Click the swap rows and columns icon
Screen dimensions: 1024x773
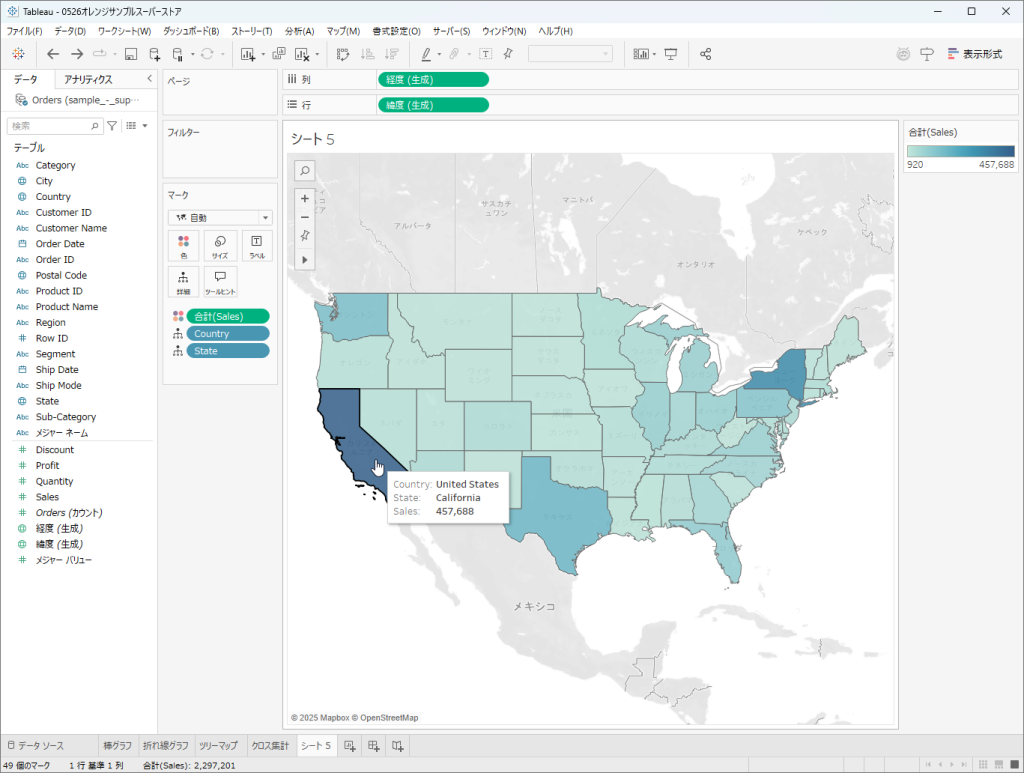343,54
